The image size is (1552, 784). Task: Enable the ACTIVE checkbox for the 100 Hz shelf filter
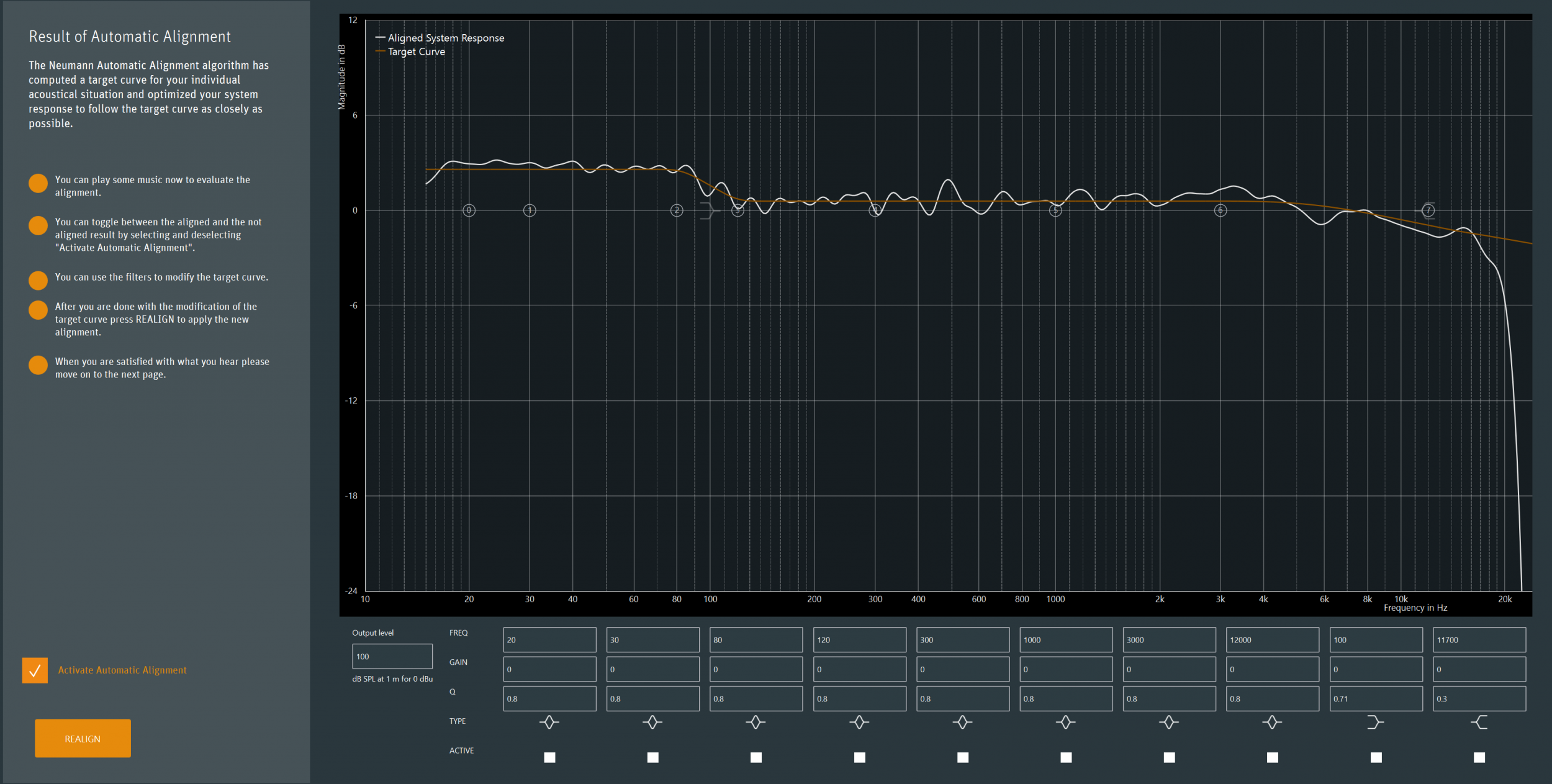point(1376,757)
